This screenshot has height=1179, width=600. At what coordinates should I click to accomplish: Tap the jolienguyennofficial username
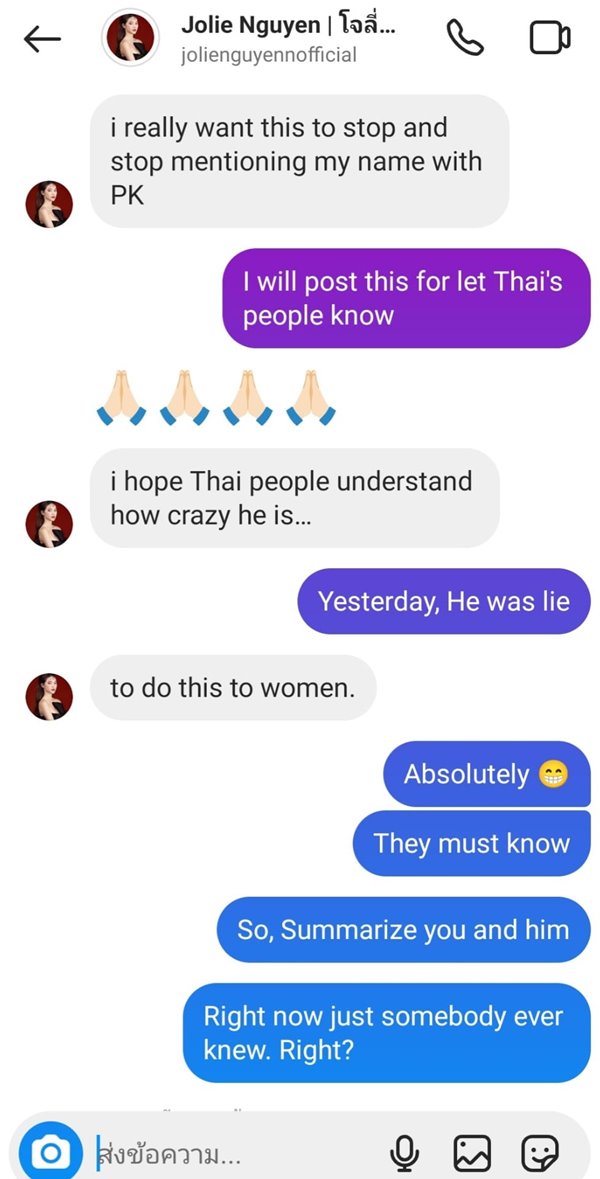point(268,56)
